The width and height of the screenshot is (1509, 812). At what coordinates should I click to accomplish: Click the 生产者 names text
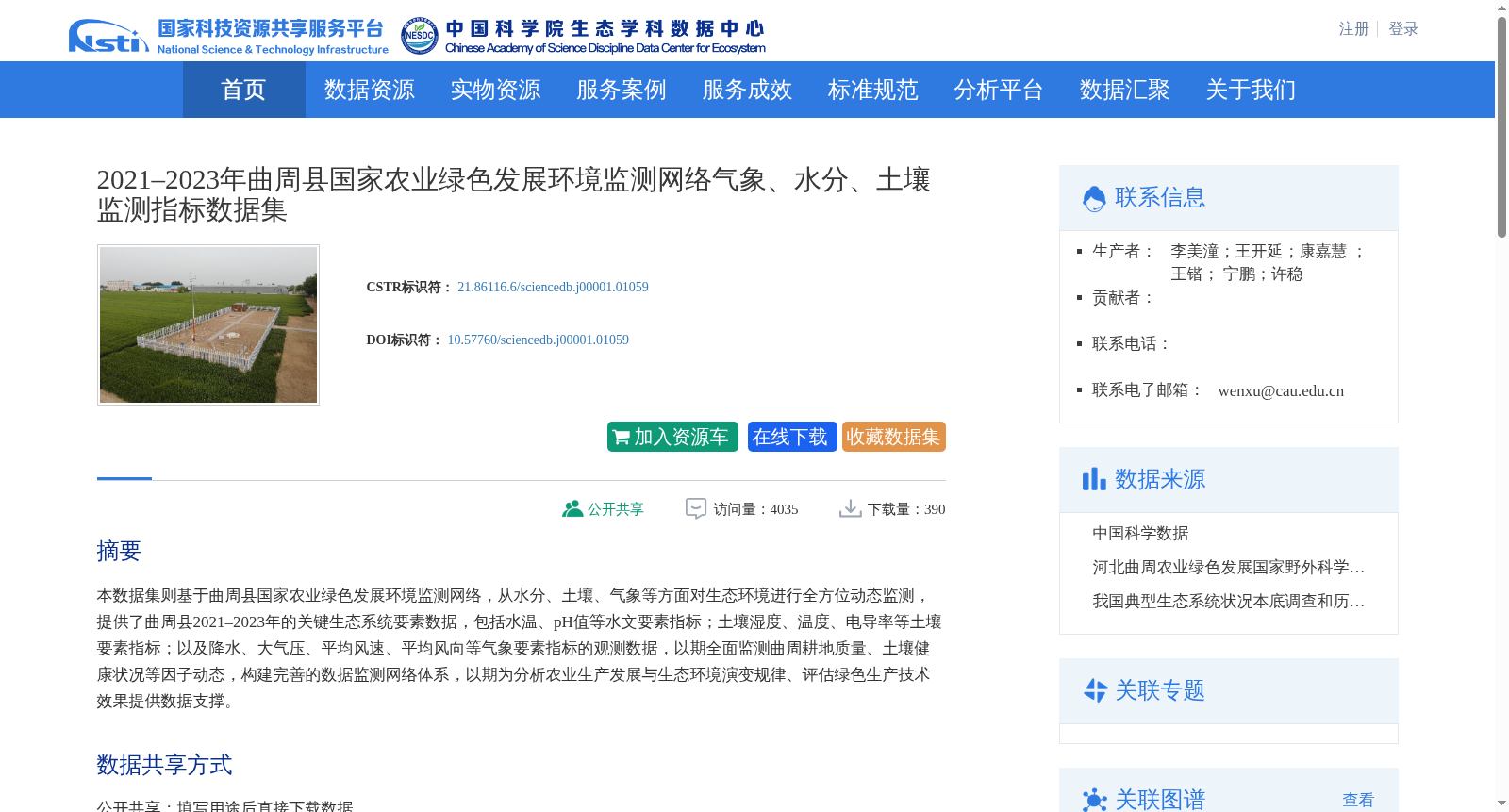point(1268,262)
